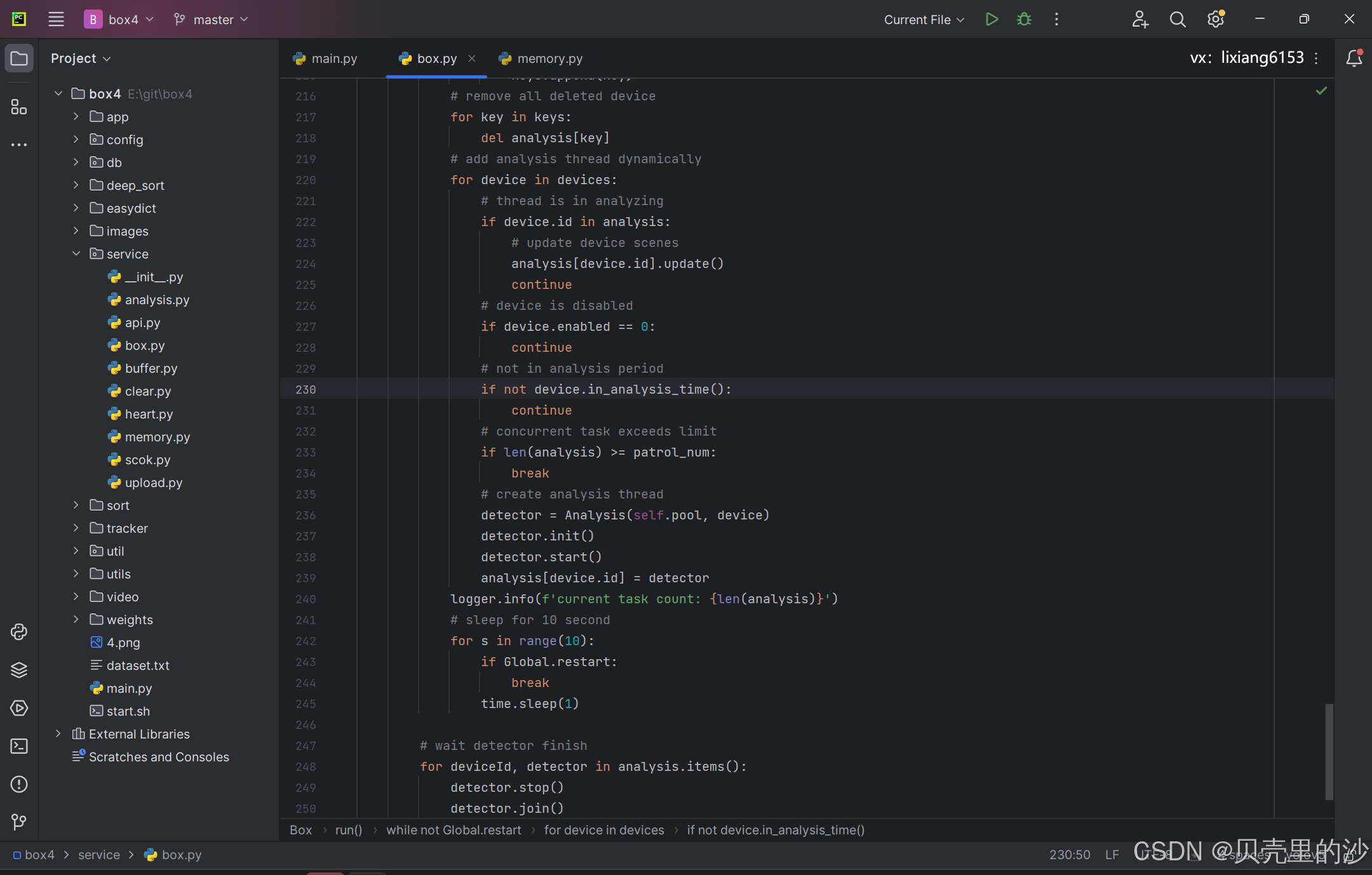This screenshot has width=1372, height=875.
Task: Click the editor vertical scrollbar thumb
Action: click(x=1329, y=751)
